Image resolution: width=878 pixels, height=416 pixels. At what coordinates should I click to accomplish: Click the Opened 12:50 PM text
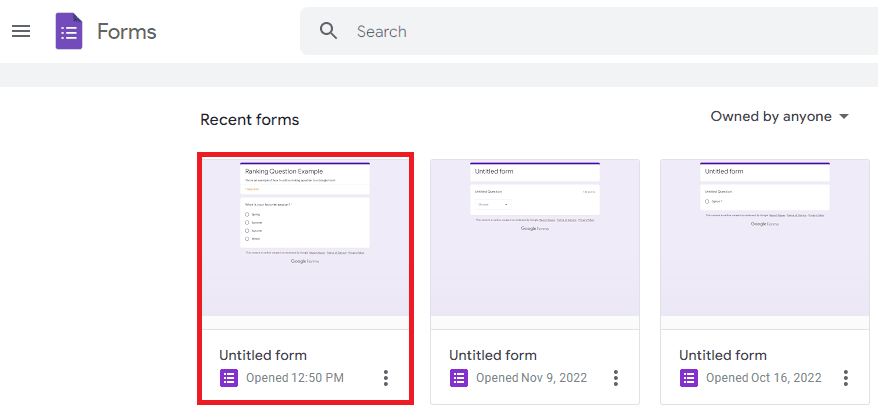[x=295, y=378]
